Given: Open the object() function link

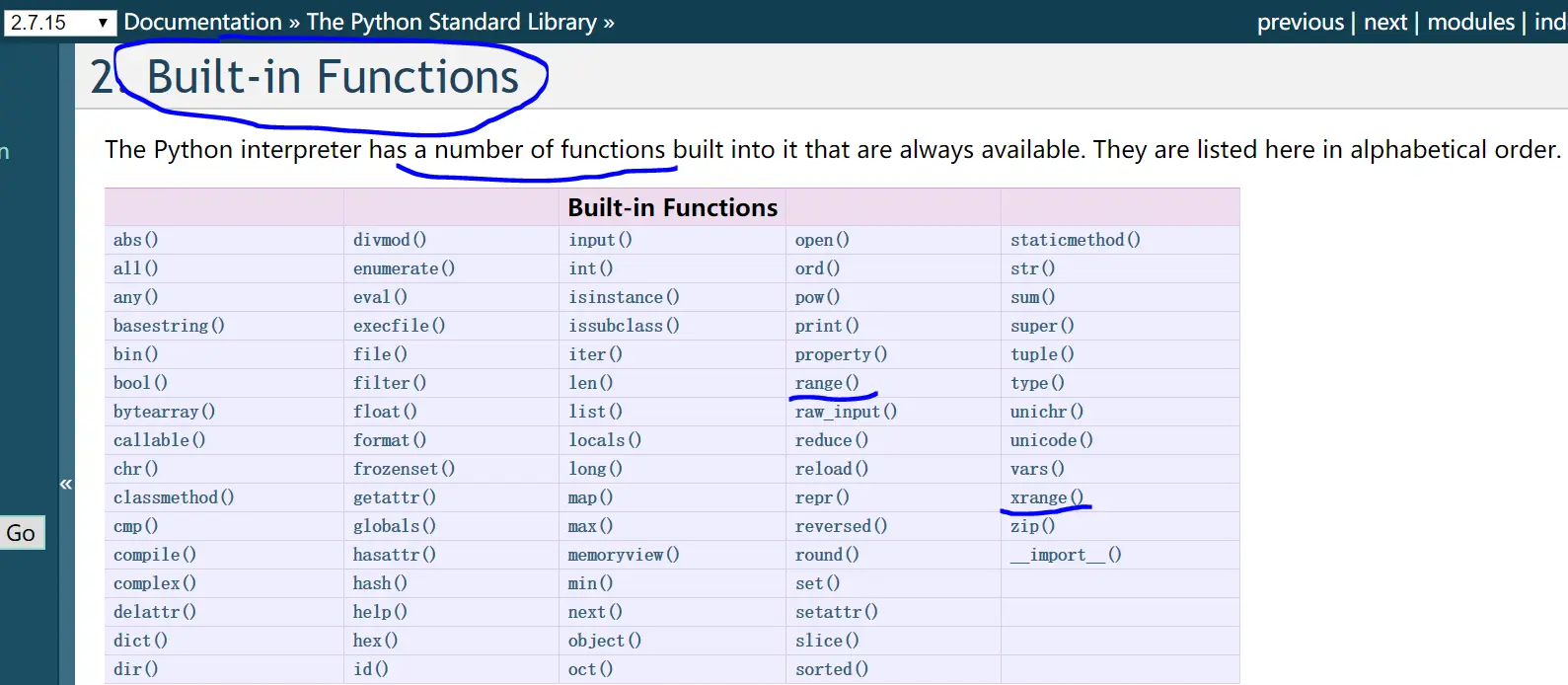Looking at the screenshot, I should click(x=605, y=641).
